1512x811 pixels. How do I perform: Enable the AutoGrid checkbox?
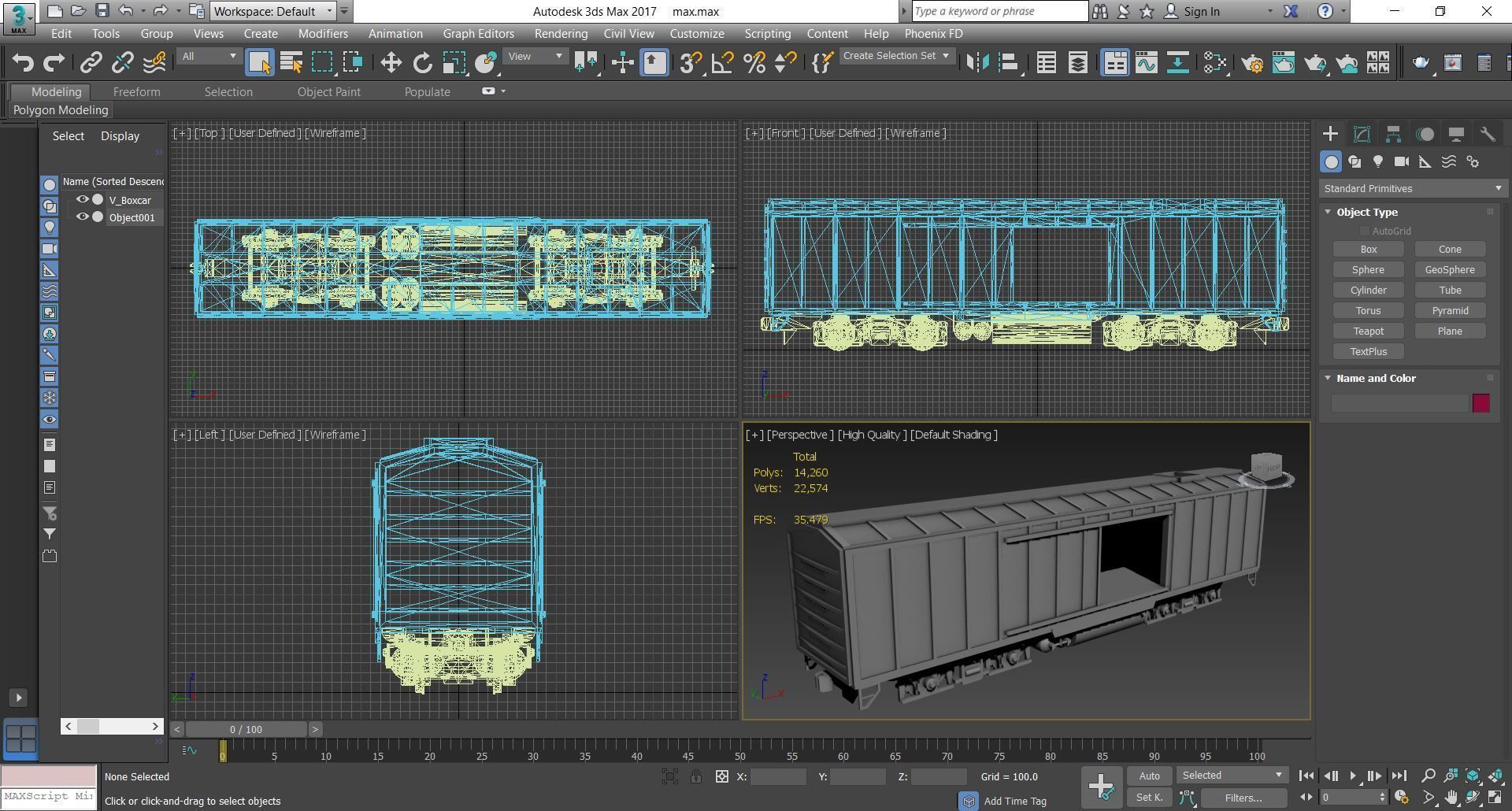click(1365, 231)
